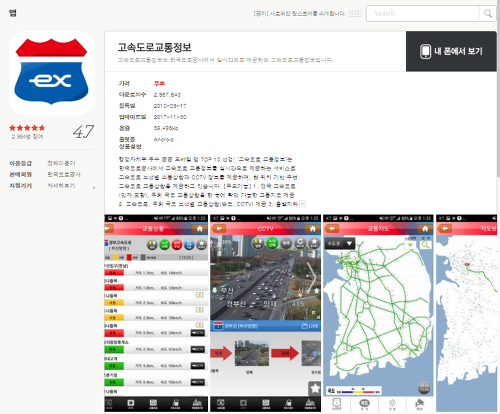This screenshot has height=414, width=500.
Task: Click the magnifier search icon
Action: [x=488, y=14]
